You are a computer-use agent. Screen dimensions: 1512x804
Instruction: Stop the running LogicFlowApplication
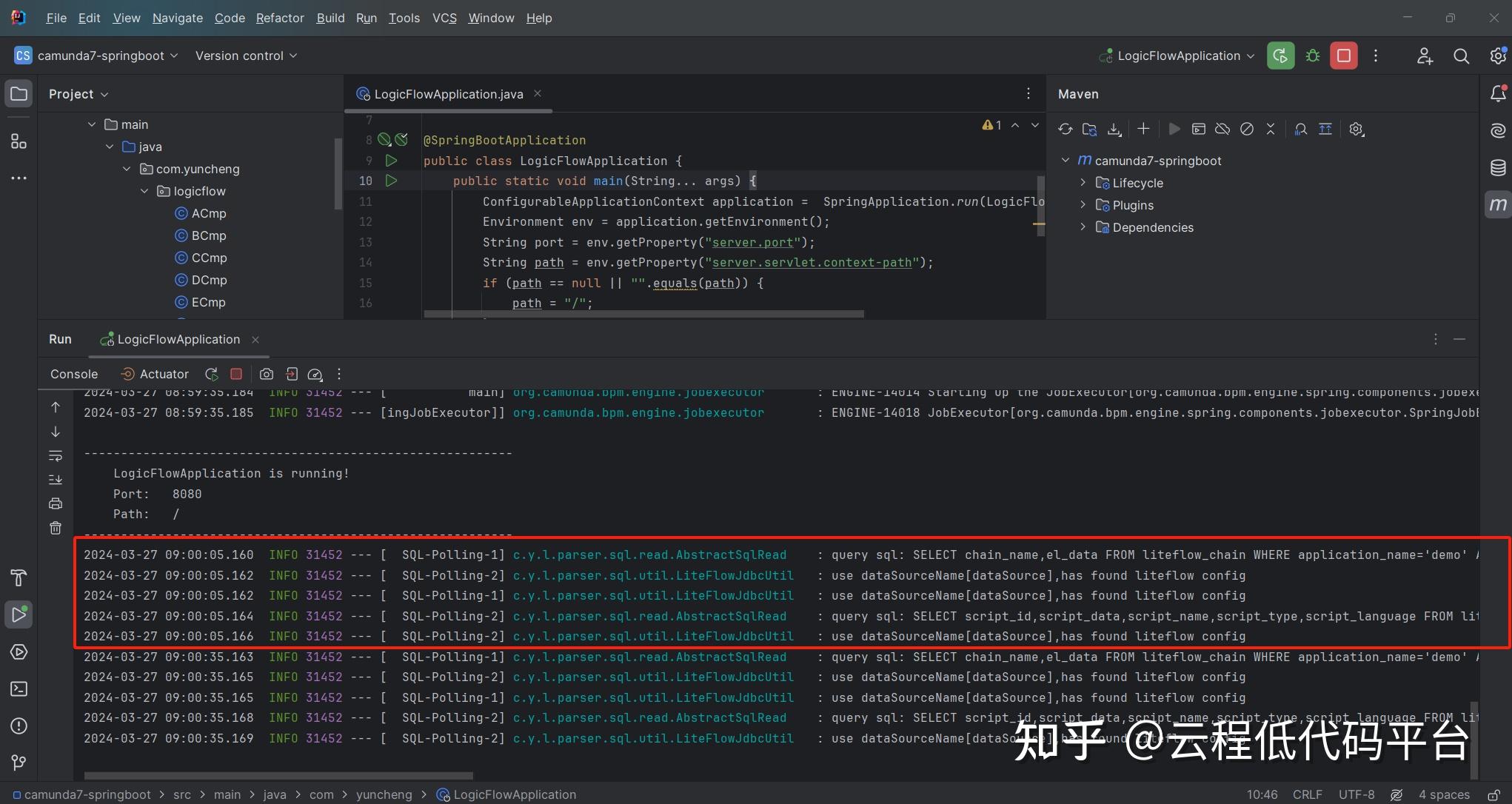point(1344,56)
